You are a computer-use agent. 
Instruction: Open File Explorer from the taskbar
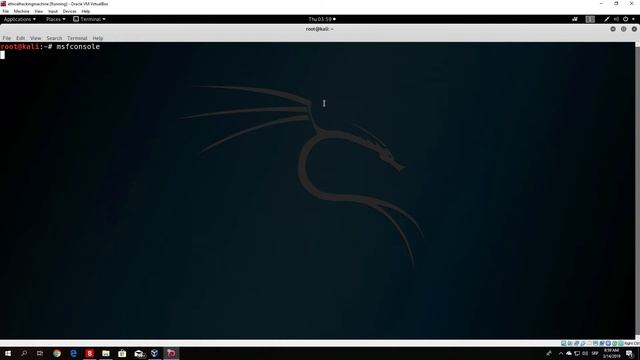[106, 353]
